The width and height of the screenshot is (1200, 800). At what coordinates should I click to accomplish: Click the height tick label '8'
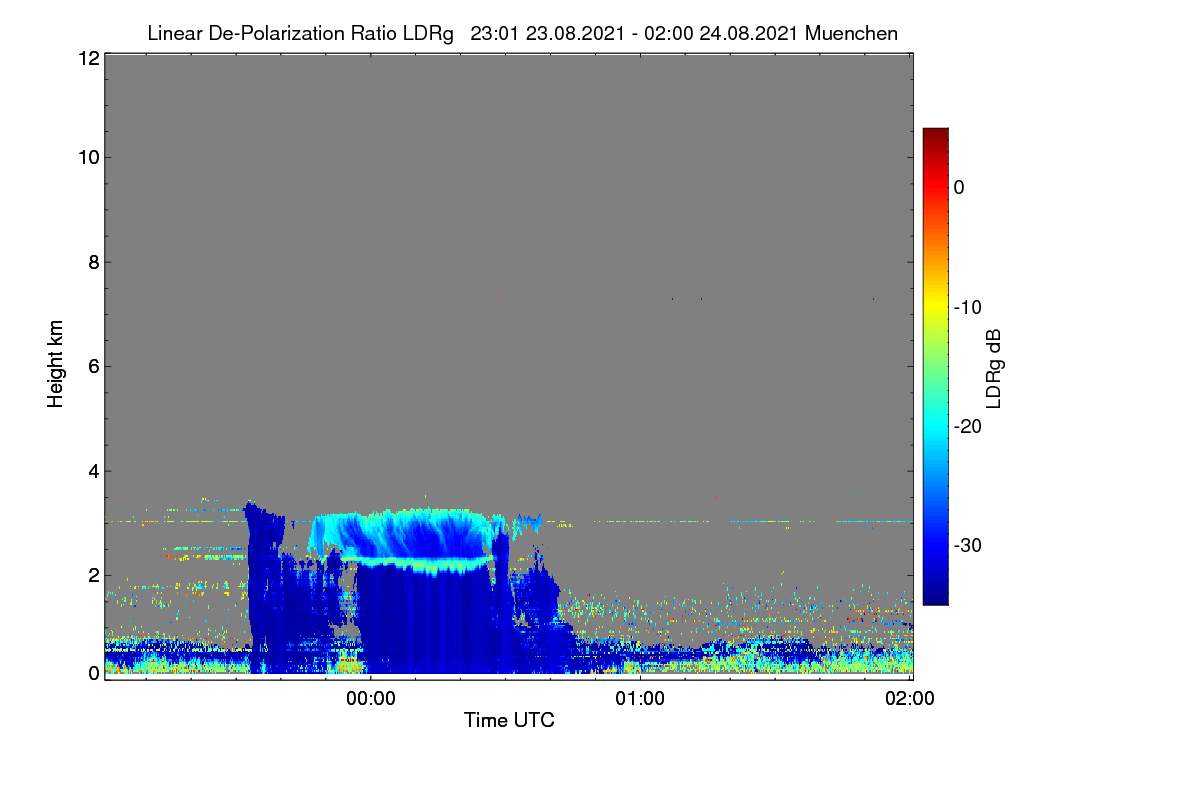point(92,262)
